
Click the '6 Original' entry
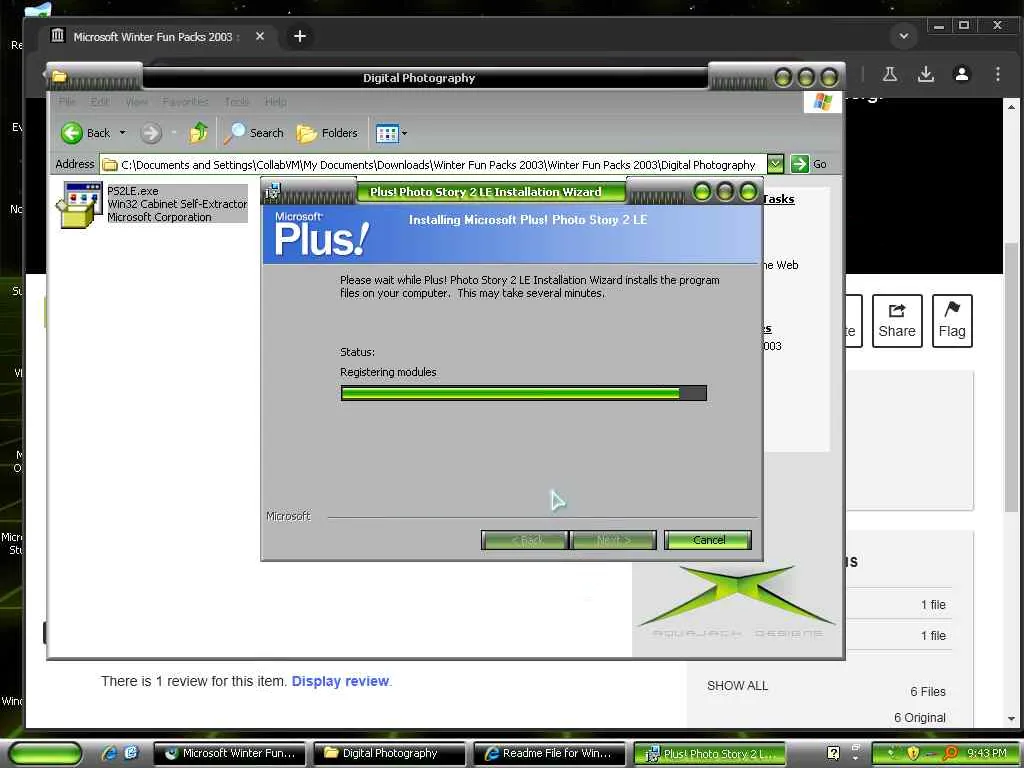click(920, 718)
